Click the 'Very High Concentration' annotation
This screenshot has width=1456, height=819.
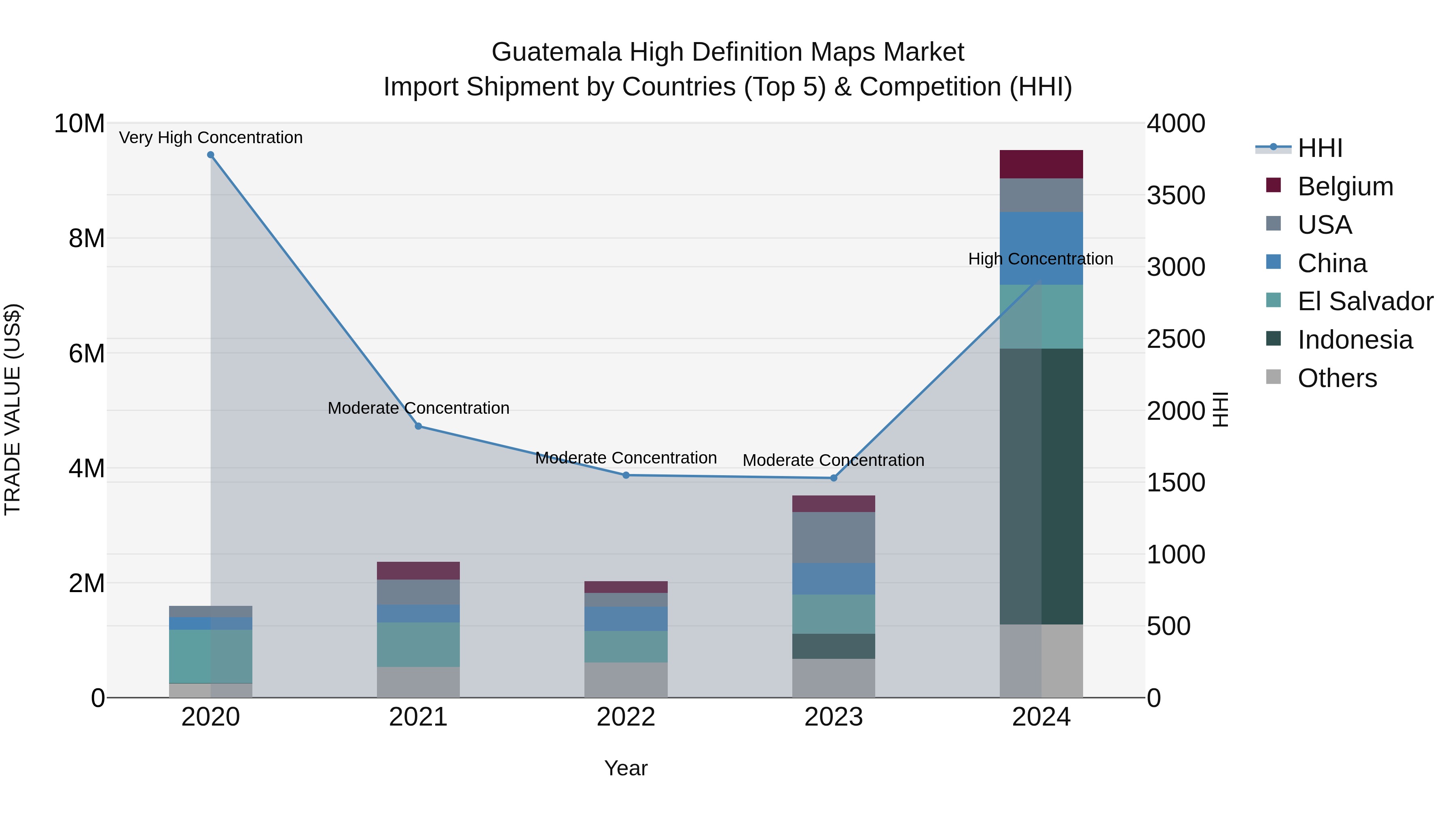click(x=211, y=138)
